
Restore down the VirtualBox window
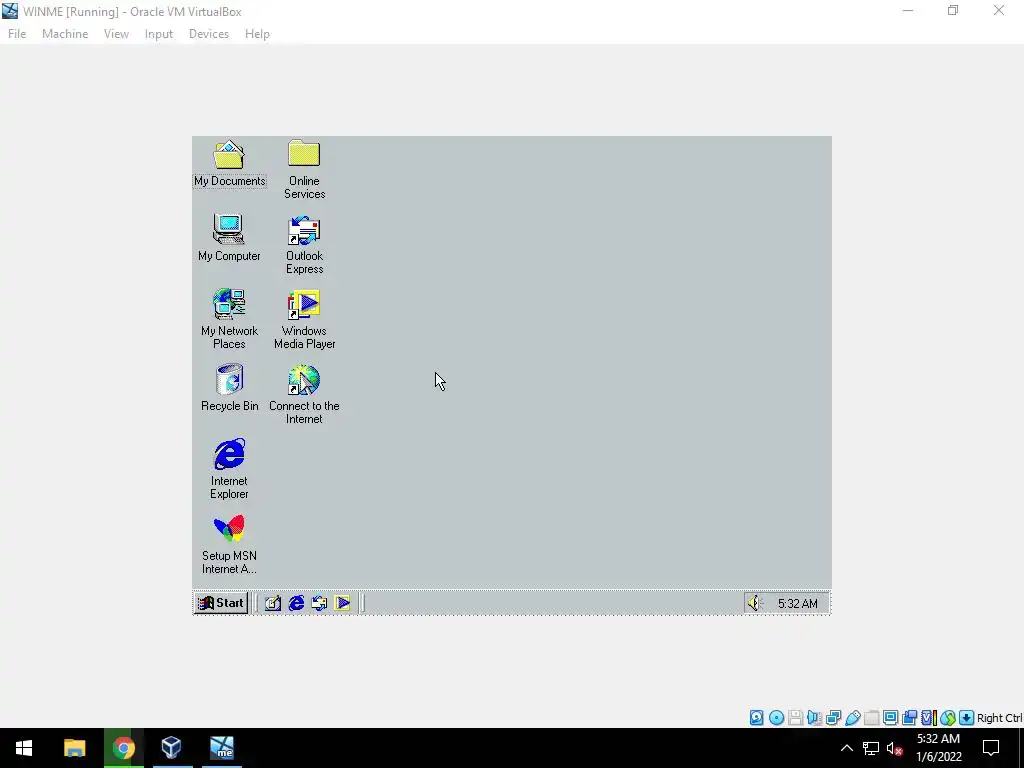point(953,10)
